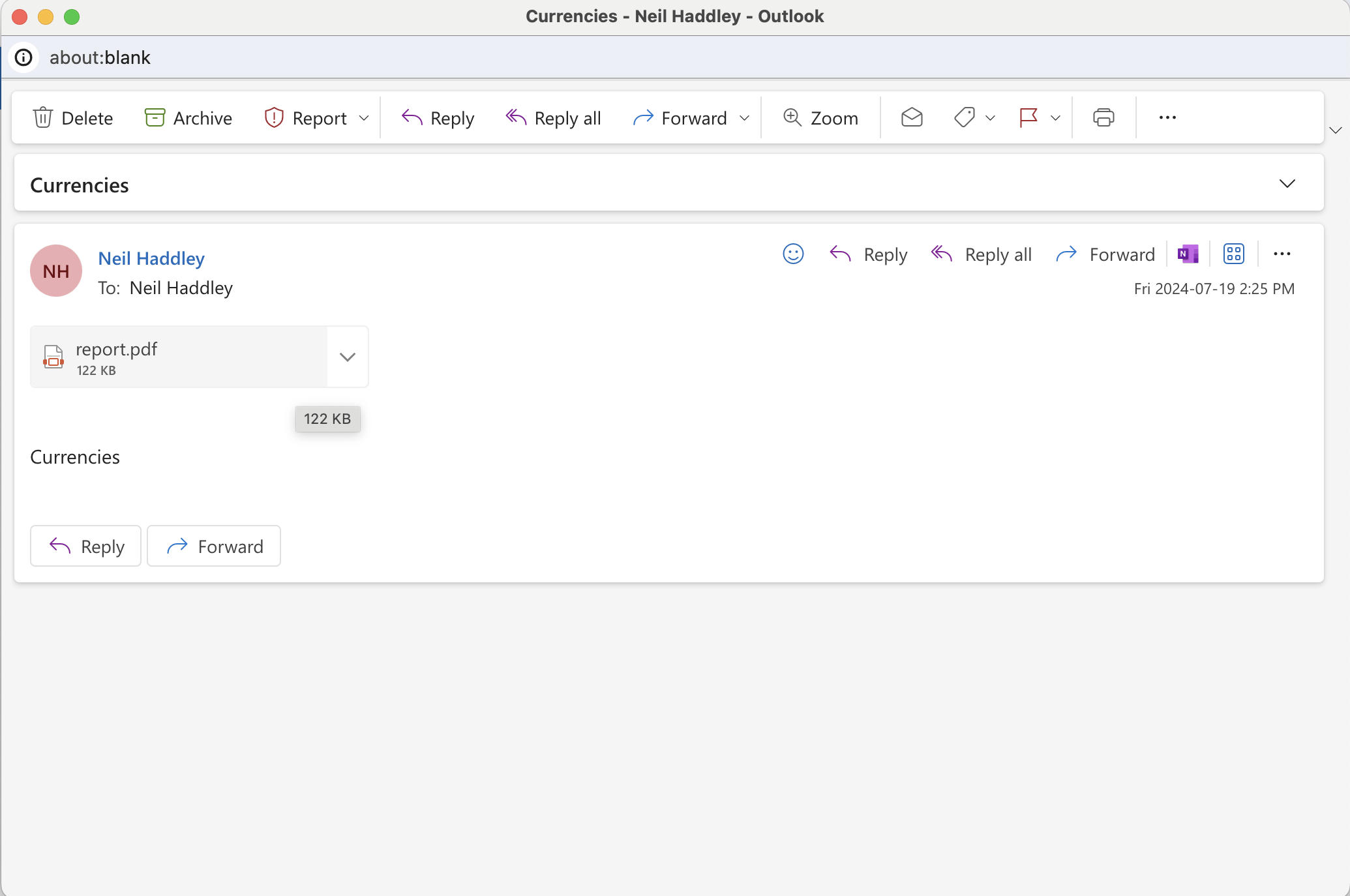Click the tag categorize icon

coord(965,118)
